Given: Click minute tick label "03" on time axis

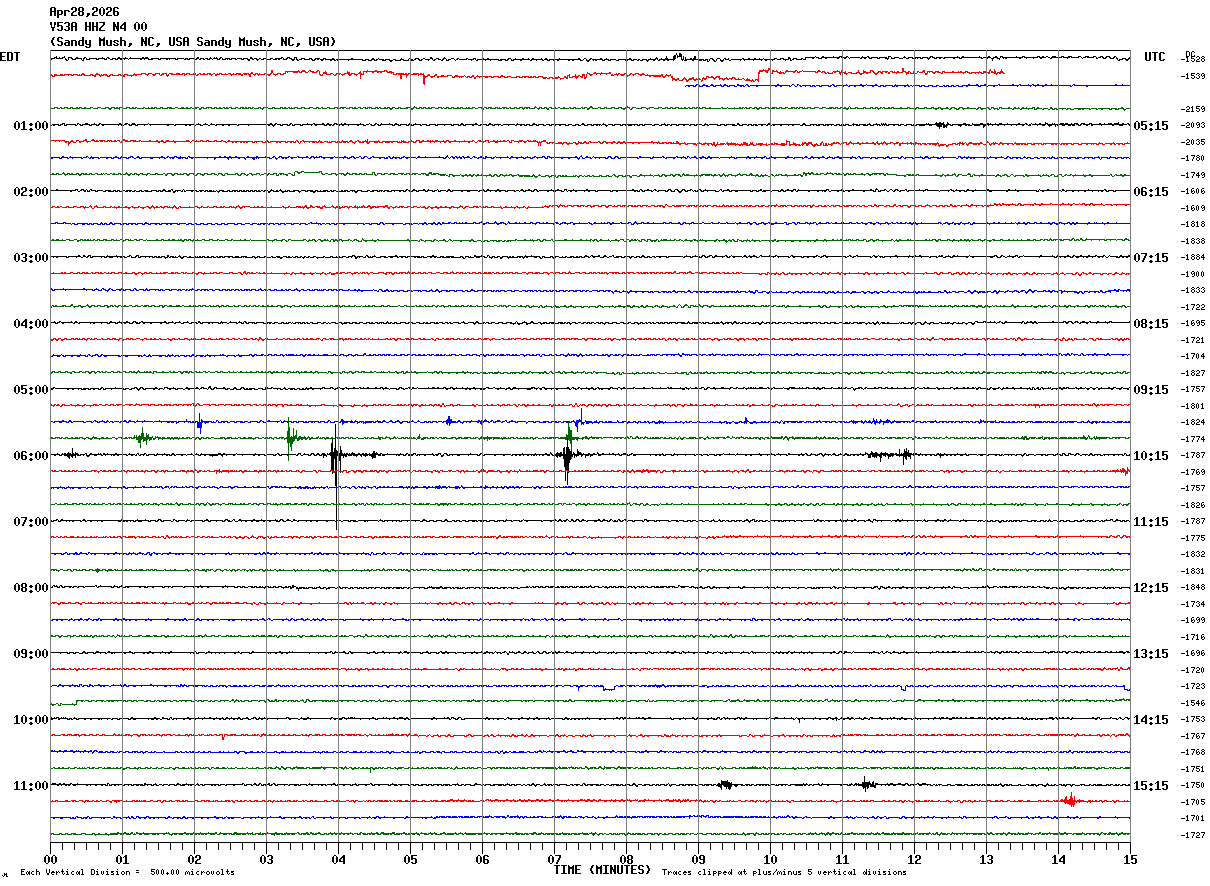Looking at the screenshot, I should coord(266,859).
